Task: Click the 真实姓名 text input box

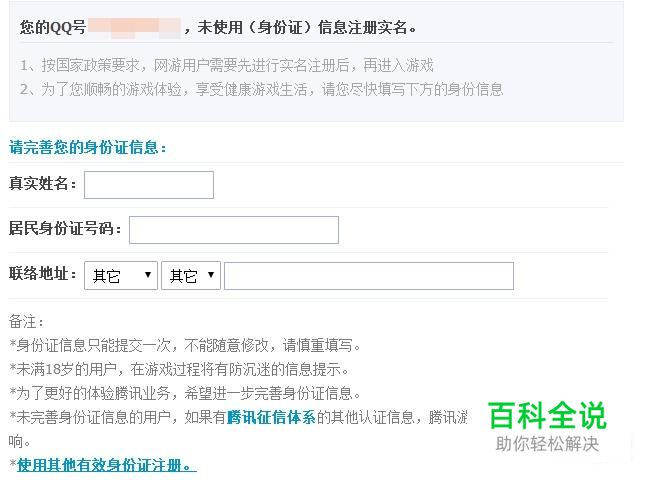Action: (149, 185)
